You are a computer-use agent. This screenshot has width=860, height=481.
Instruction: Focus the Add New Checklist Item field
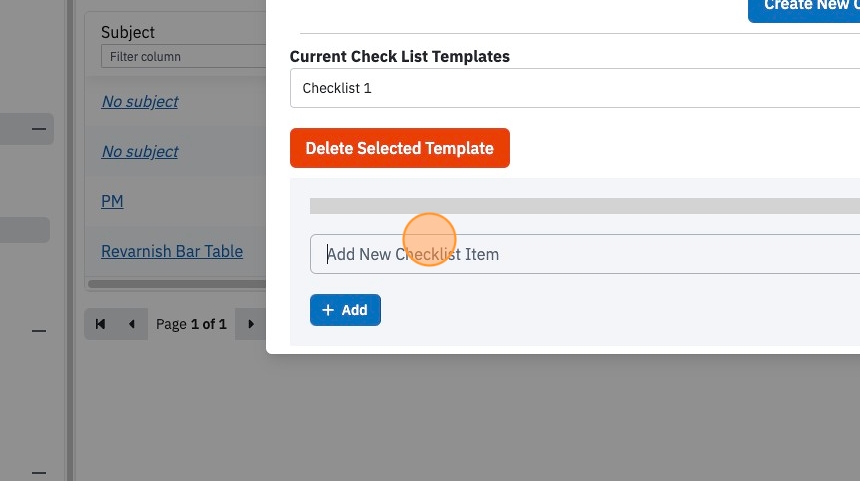(585, 254)
